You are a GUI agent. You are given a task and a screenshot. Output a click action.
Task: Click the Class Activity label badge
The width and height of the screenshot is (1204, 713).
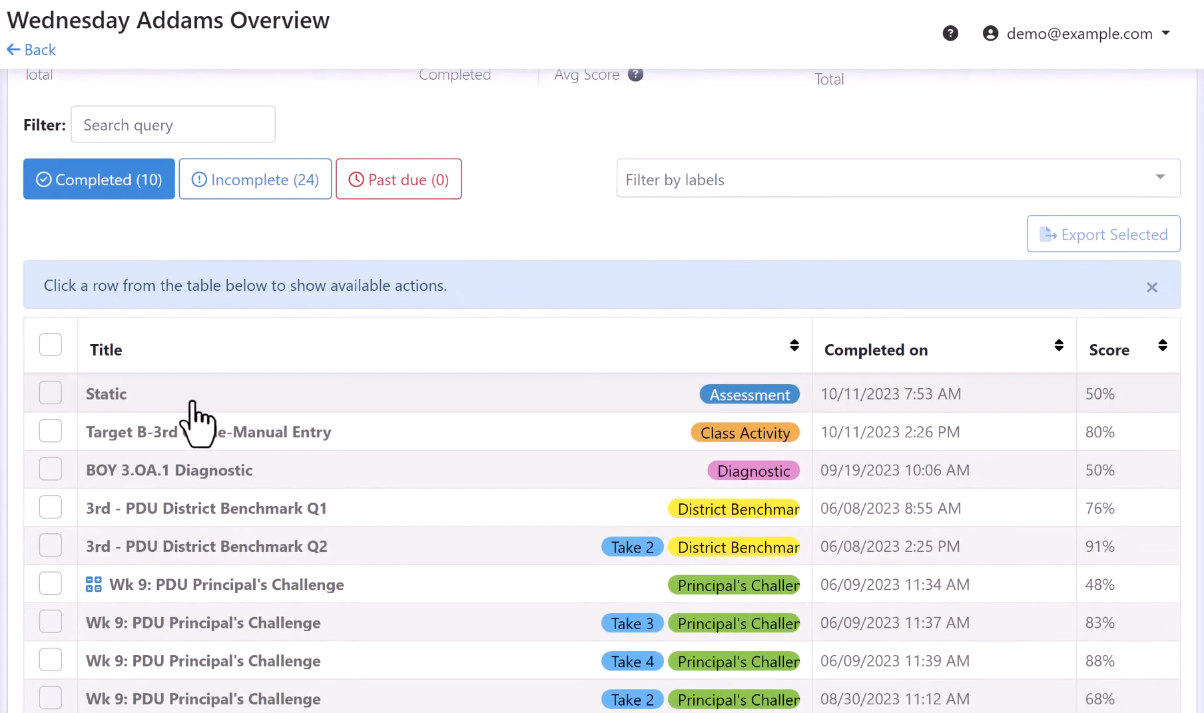click(x=745, y=432)
